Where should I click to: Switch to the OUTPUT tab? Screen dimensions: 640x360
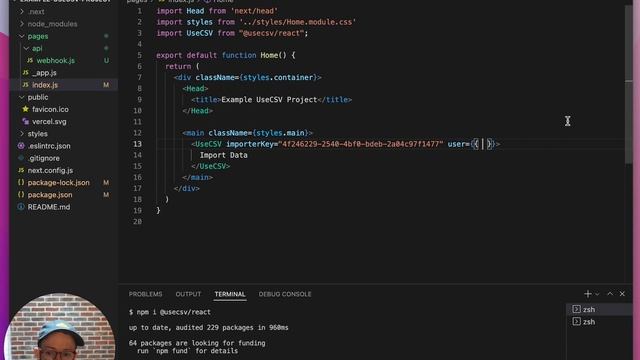point(188,294)
